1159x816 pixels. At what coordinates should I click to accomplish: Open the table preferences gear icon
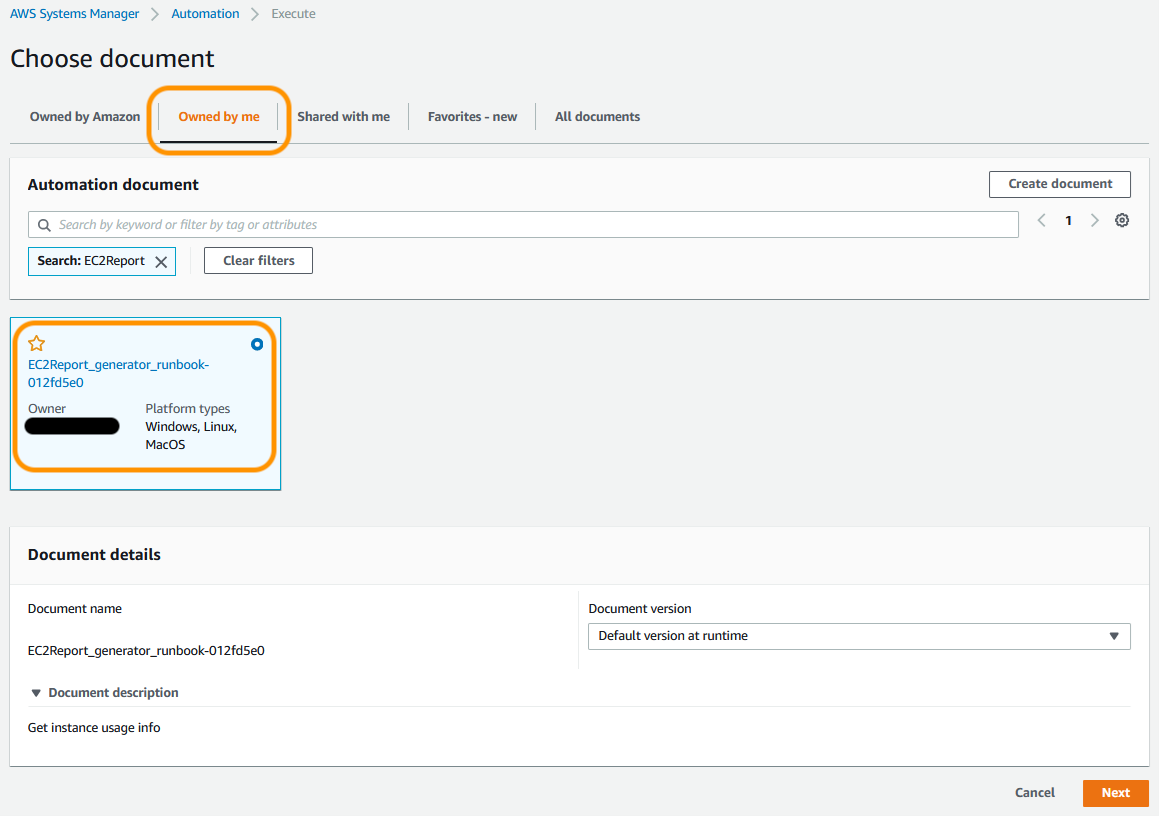[1121, 219]
